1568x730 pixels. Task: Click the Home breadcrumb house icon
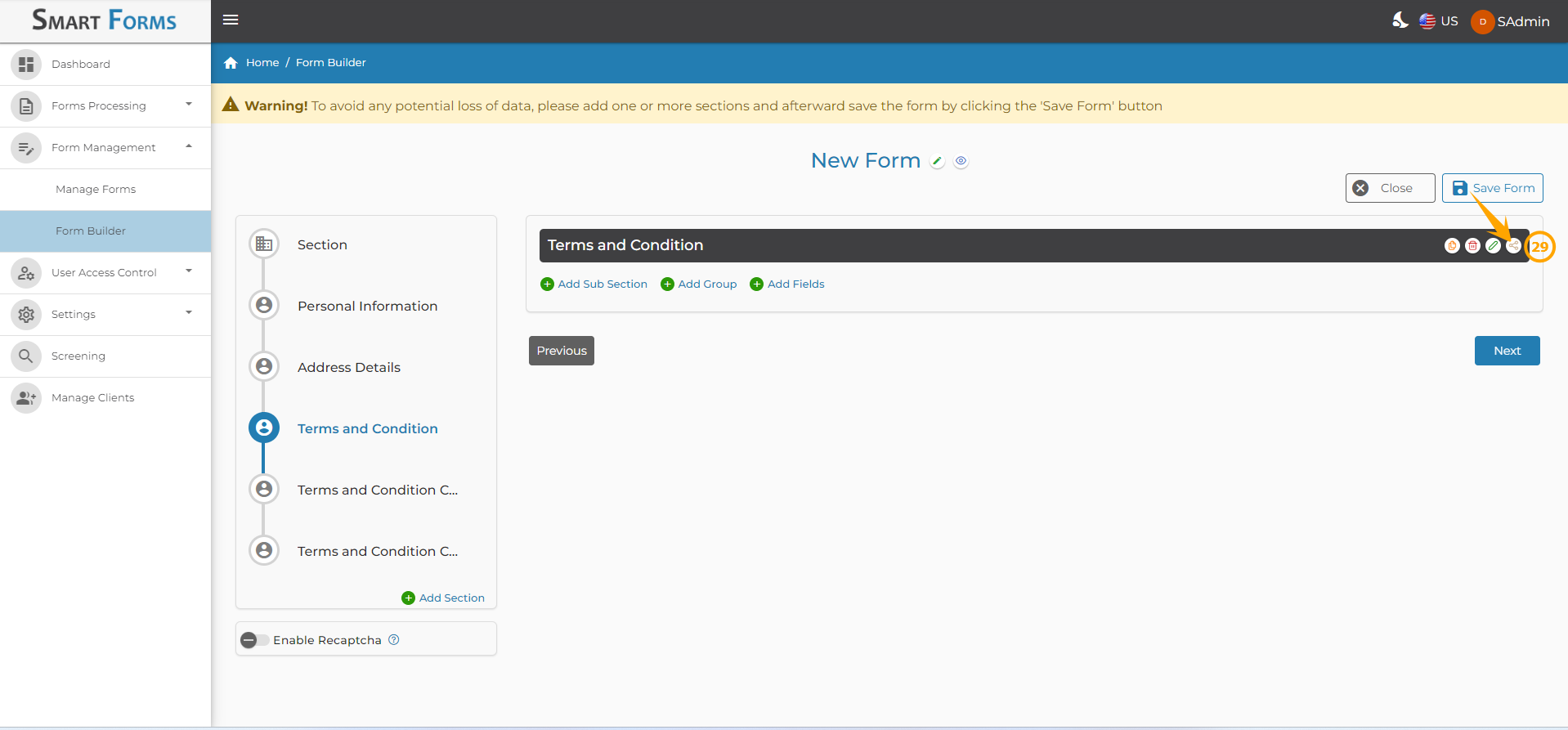point(231,63)
